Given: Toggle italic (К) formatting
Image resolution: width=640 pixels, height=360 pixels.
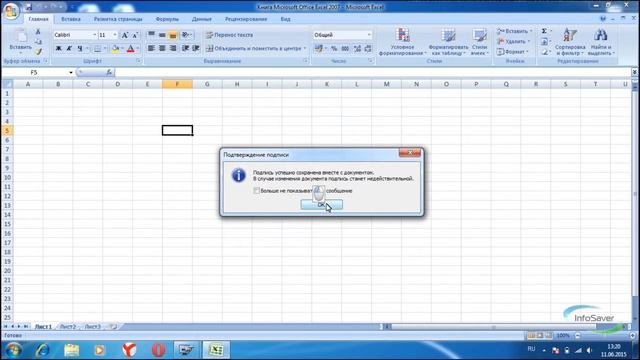Looking at the screenshot, I should tap(69, 49).
